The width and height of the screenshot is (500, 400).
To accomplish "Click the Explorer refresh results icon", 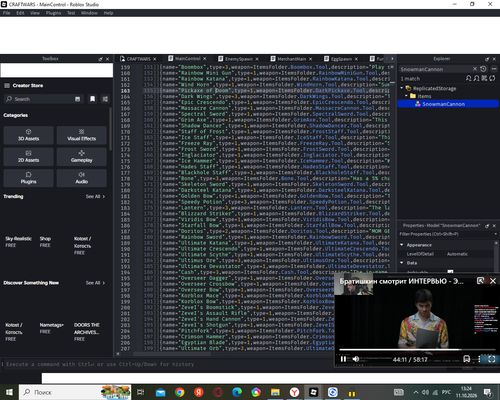I will [x=492, y=78].
